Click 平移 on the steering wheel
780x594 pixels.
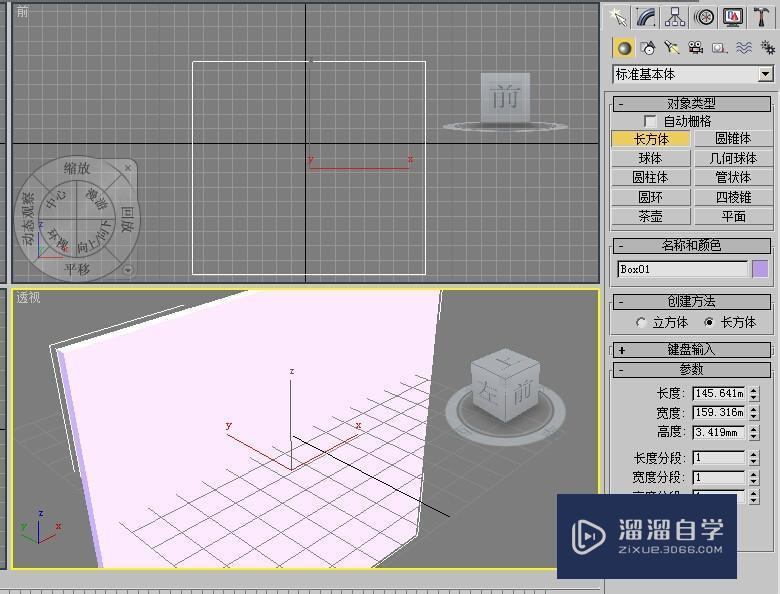[77, 269]
